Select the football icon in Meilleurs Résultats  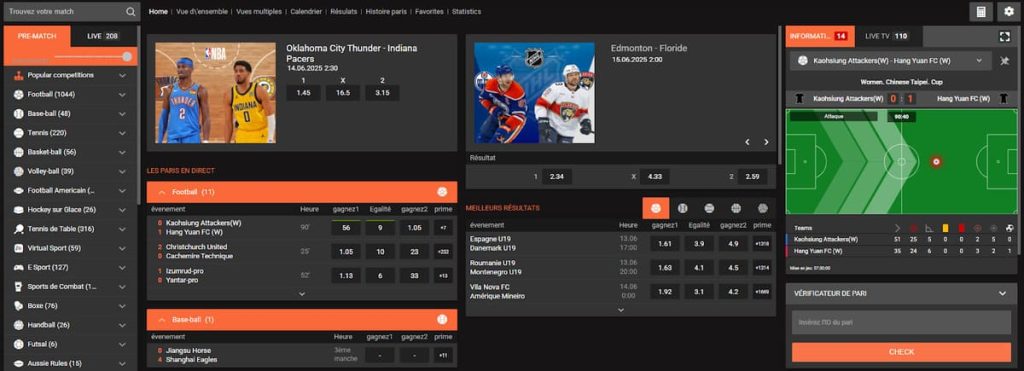pos(656,208)
